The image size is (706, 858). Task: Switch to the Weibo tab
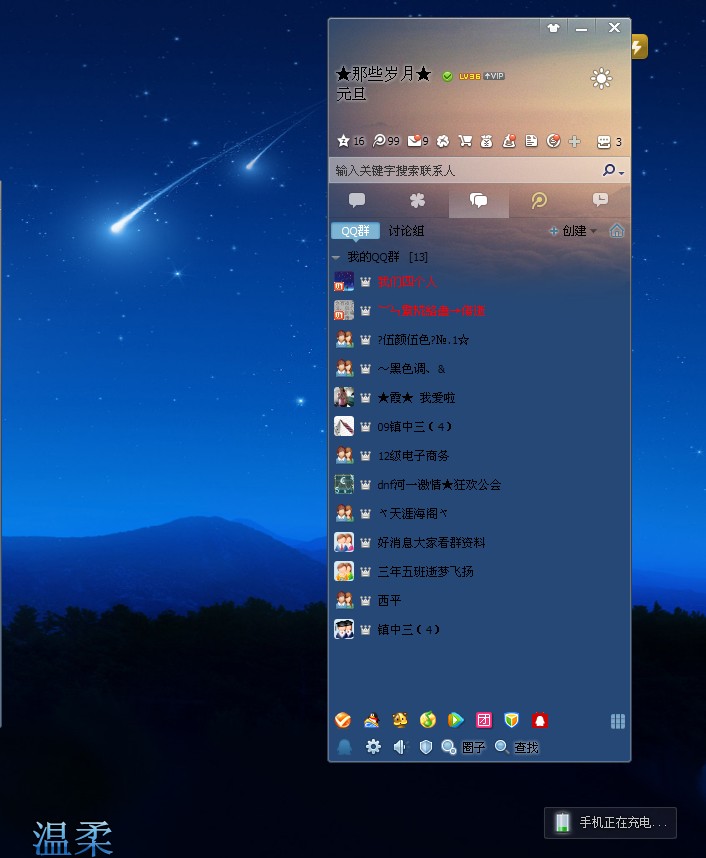click(539, 201)
